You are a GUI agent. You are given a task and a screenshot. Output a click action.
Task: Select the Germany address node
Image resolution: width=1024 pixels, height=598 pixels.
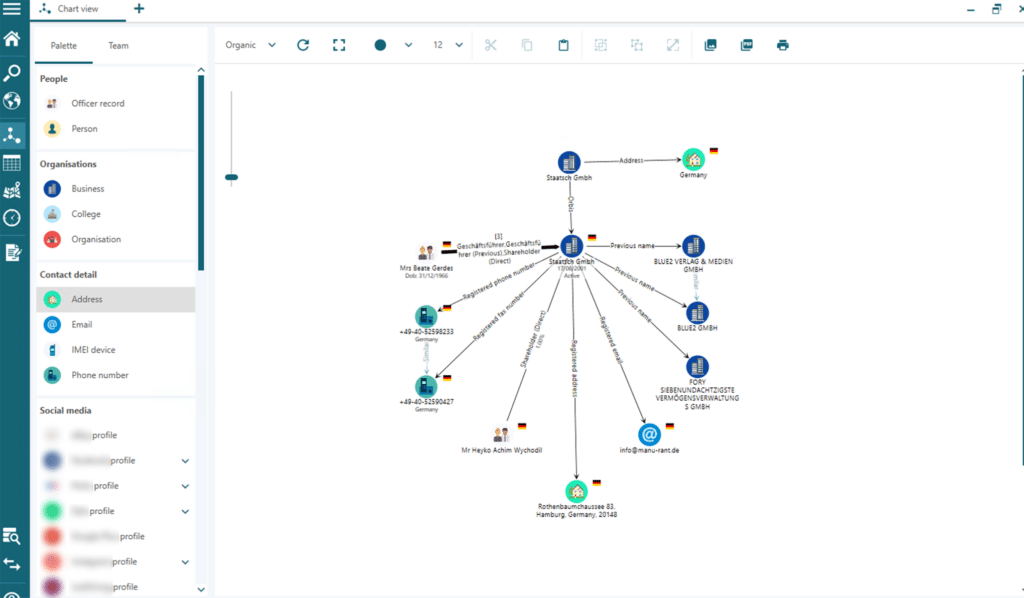pos(693,159)
